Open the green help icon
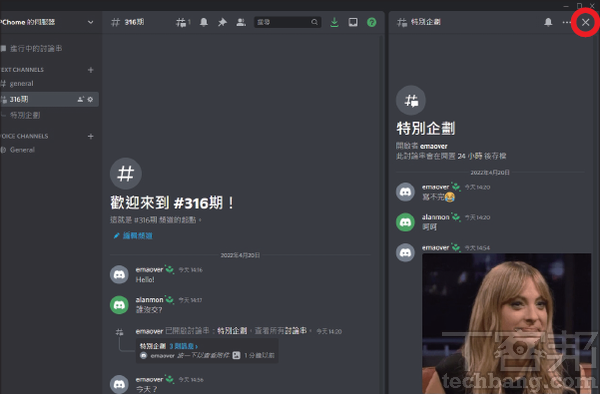Viewport: 600px width, 394px height. point(372,22)
